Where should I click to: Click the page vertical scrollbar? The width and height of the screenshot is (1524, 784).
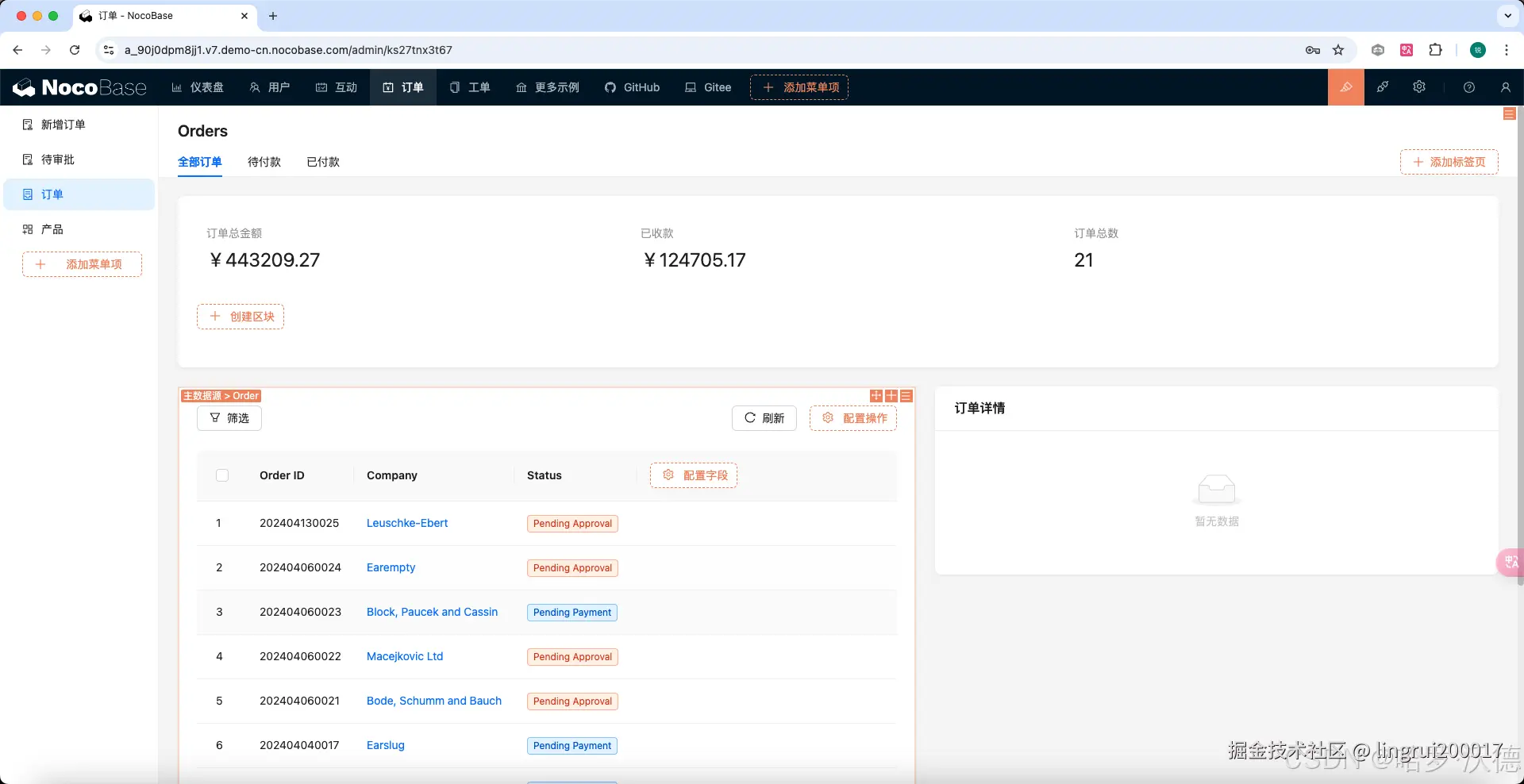coord(1520,346)
